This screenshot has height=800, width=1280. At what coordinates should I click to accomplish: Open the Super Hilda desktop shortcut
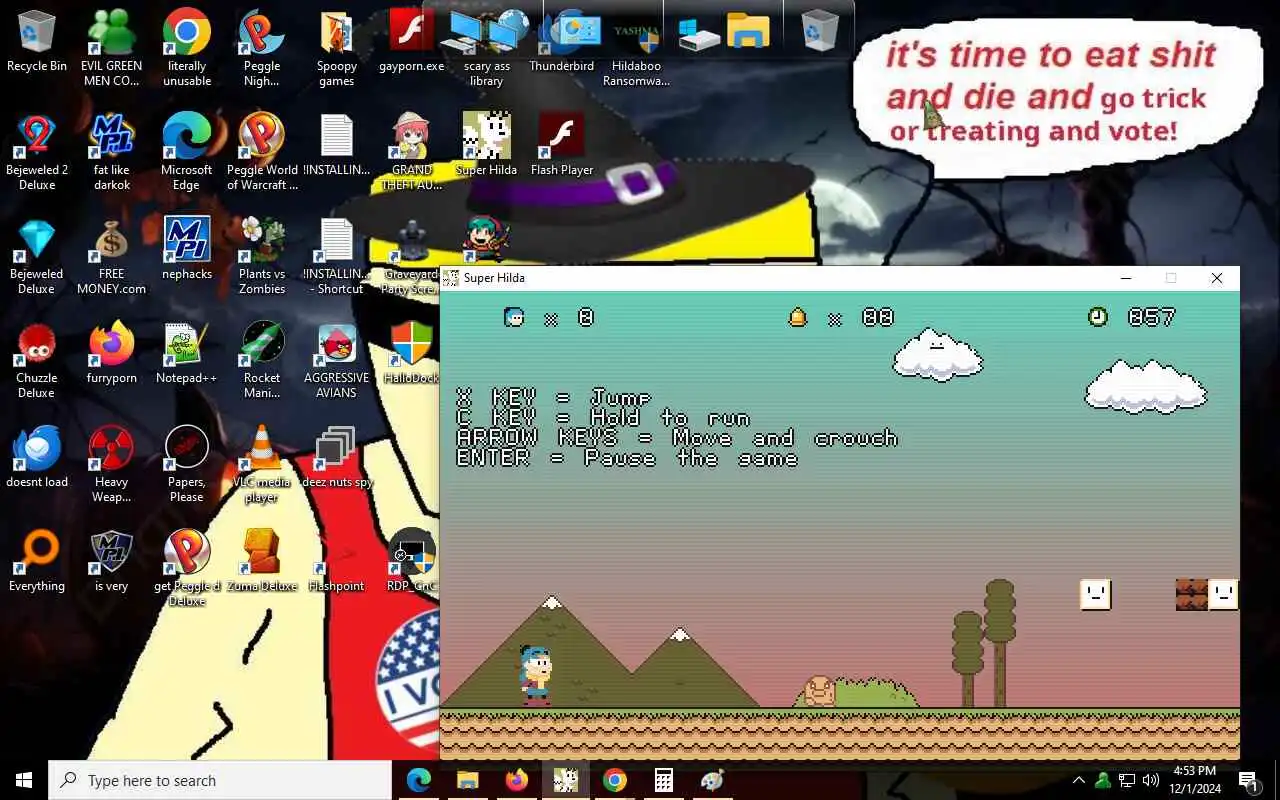[487, 145]
